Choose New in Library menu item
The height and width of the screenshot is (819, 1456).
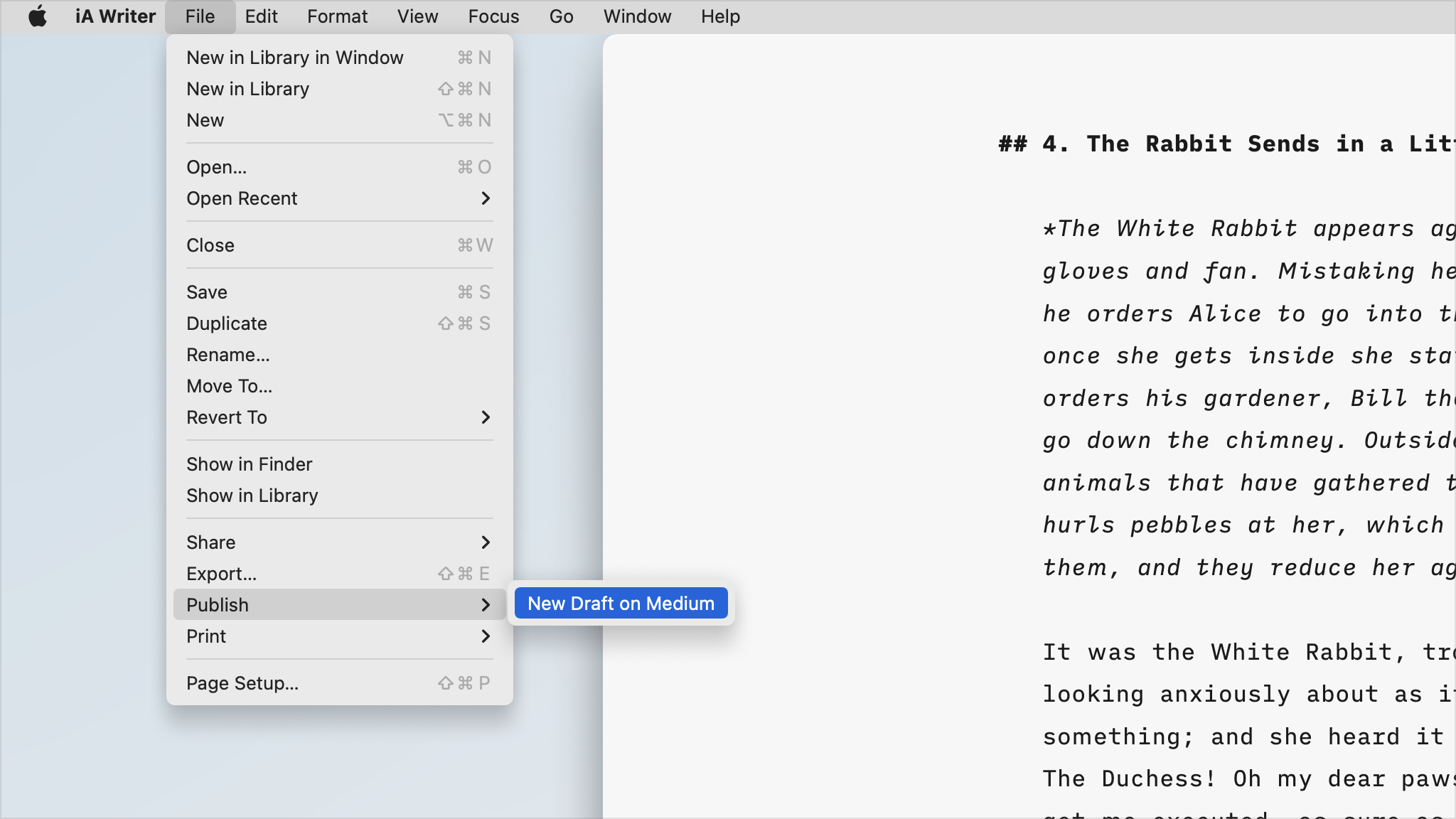[339, 89]
